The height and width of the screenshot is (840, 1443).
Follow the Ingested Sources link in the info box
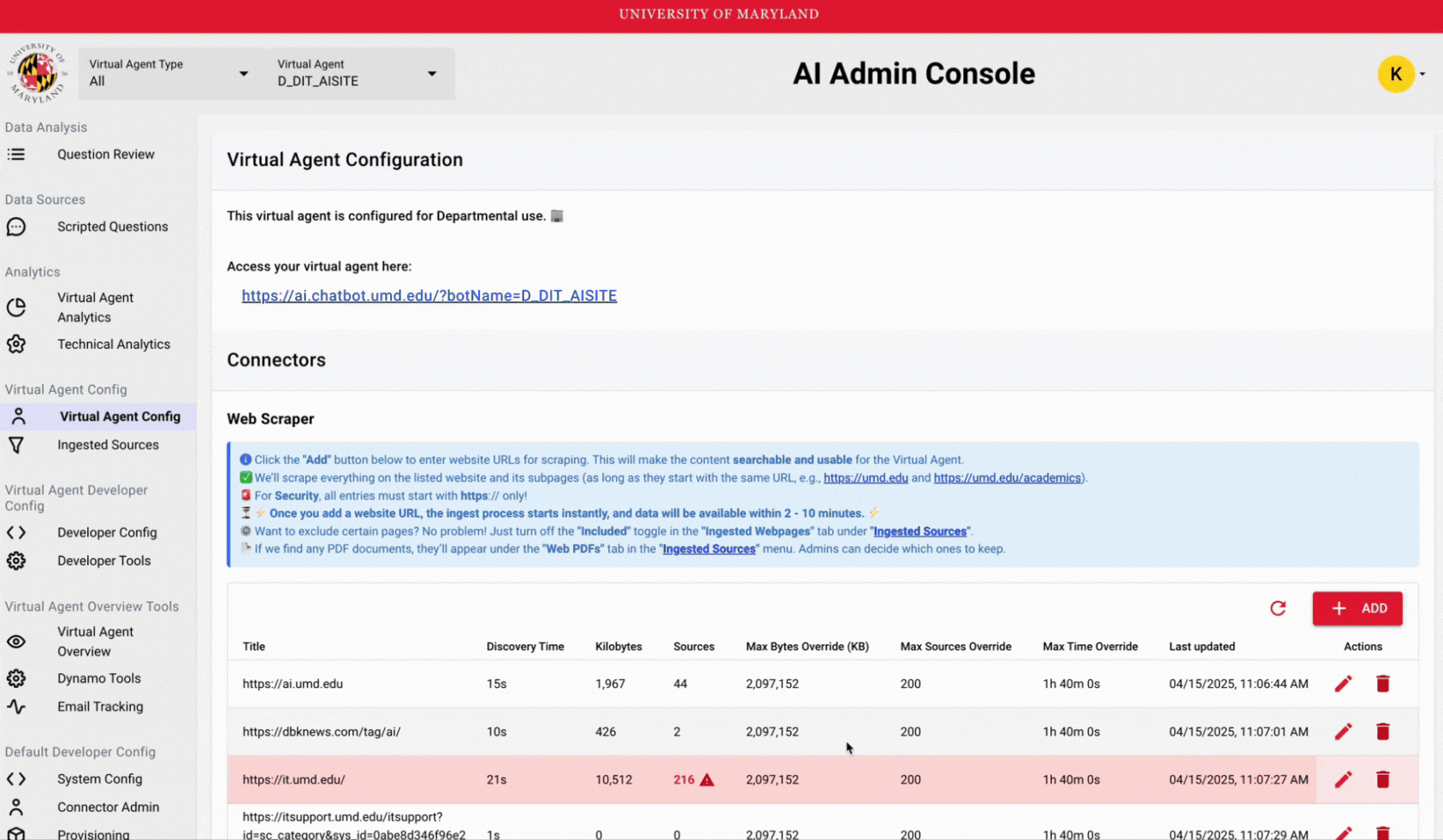[x=920, y=530]
